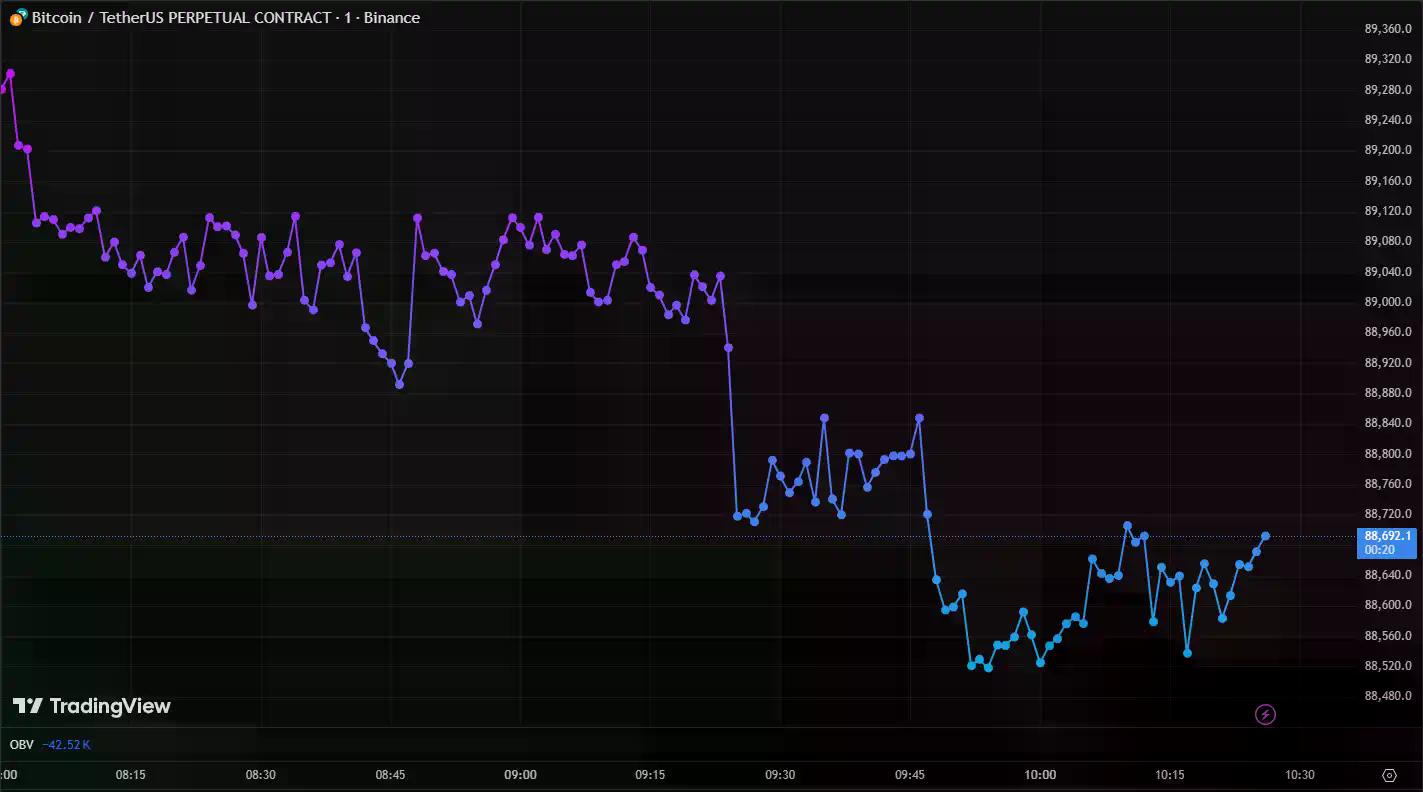
Task: Click the purple lightning bolt icon
Action: [1265, 714]
